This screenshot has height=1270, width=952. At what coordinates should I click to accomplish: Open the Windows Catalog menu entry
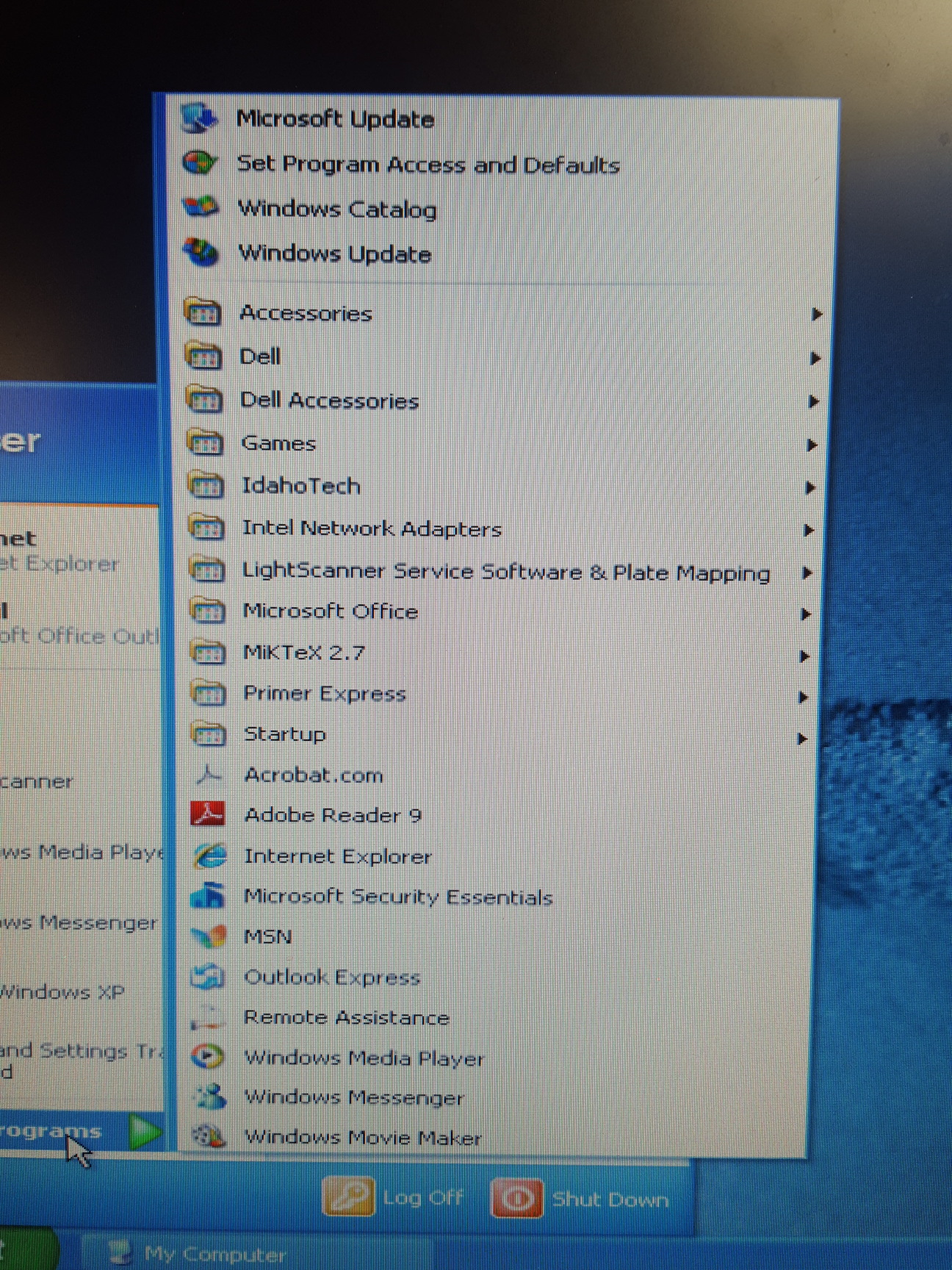[337, 209]
